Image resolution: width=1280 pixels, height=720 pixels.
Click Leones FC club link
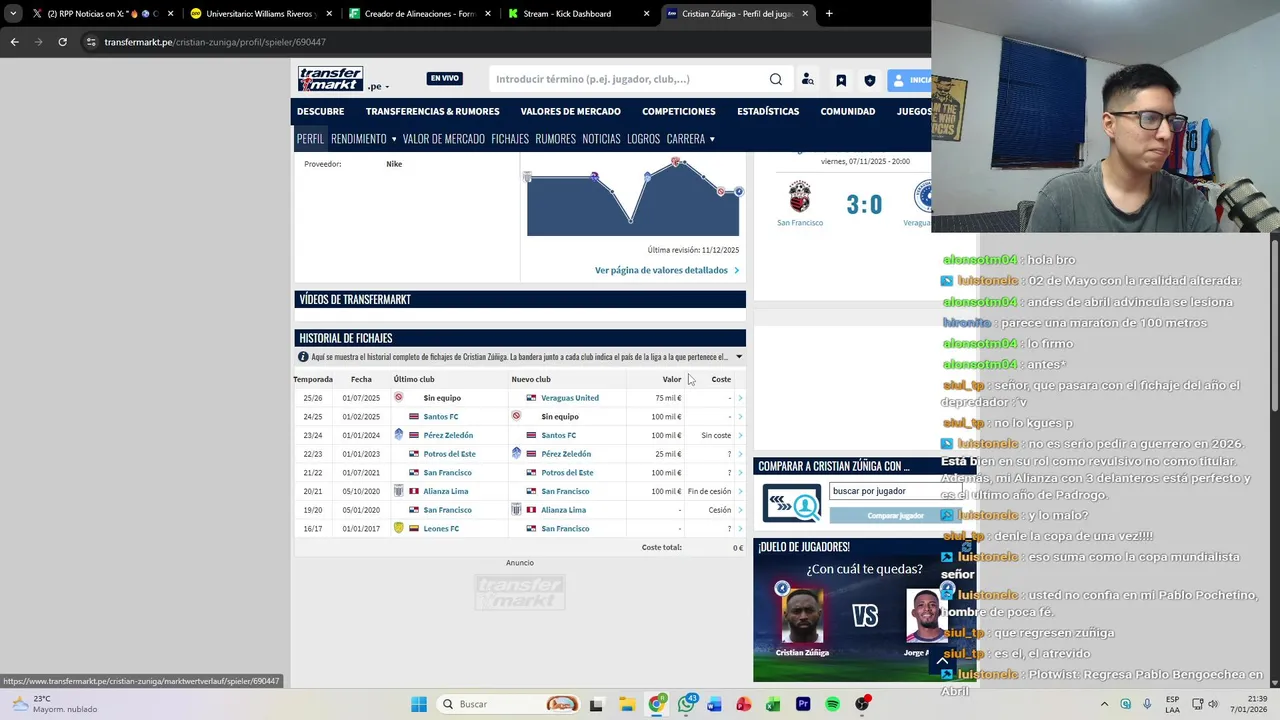tap(441, 529)
